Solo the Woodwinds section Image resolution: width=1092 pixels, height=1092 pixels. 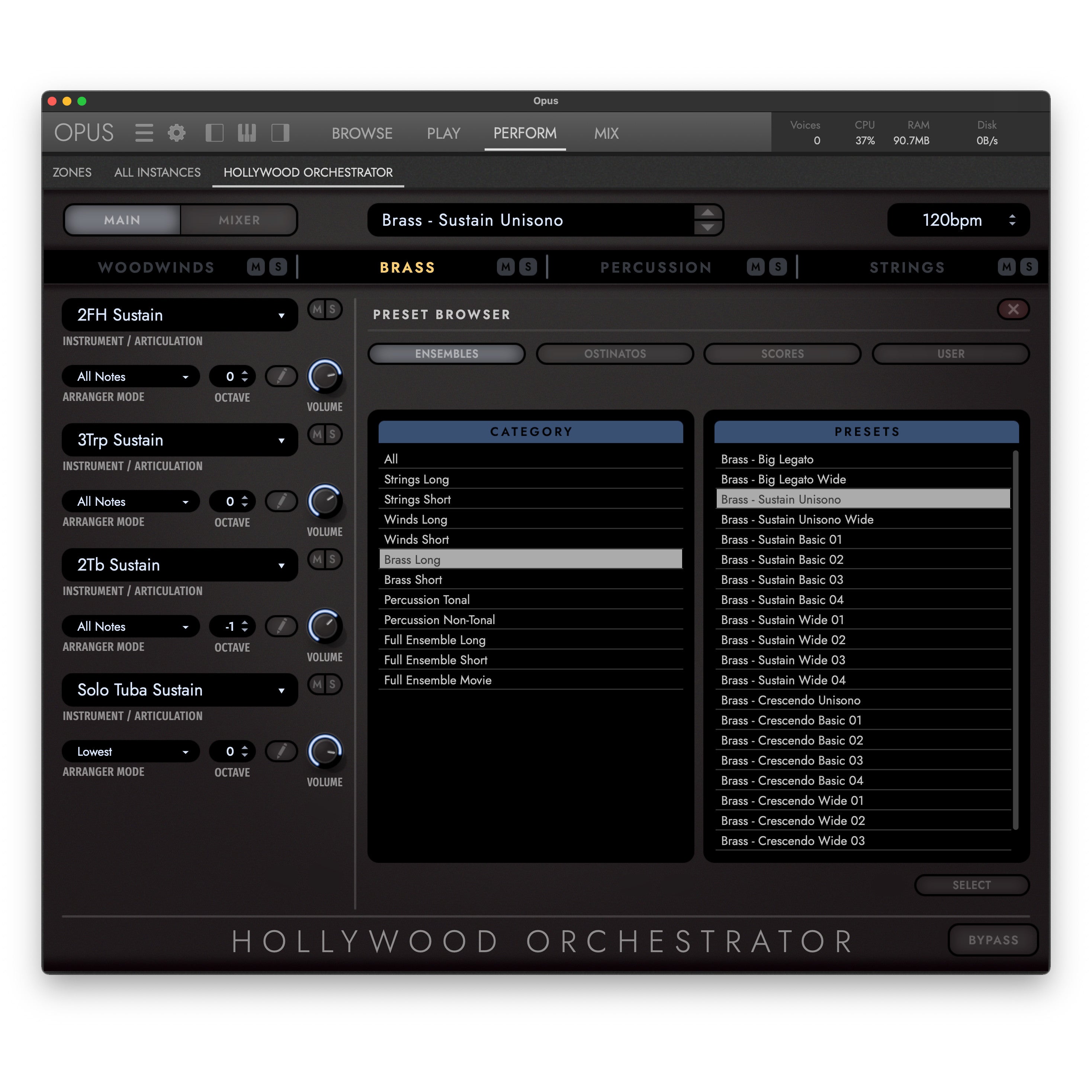click(x=278, y=267)
